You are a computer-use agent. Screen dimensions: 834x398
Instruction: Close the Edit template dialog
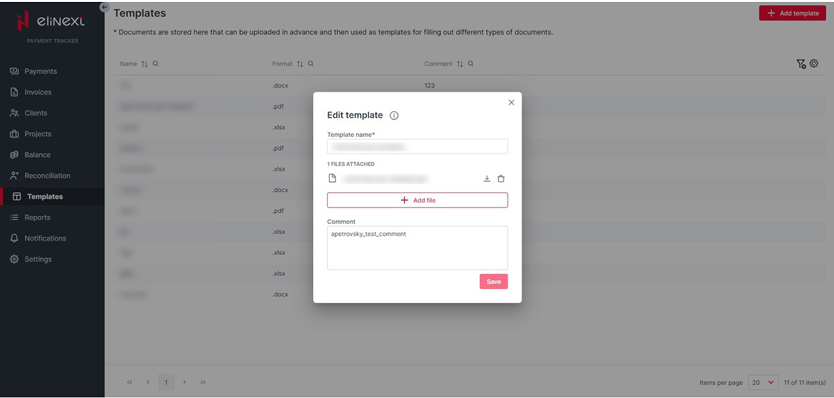(511, 102)
